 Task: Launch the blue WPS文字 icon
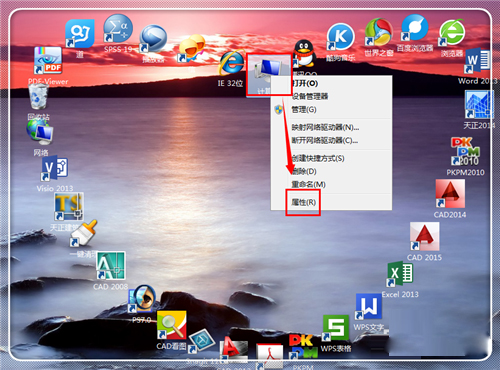click(368, 307)
